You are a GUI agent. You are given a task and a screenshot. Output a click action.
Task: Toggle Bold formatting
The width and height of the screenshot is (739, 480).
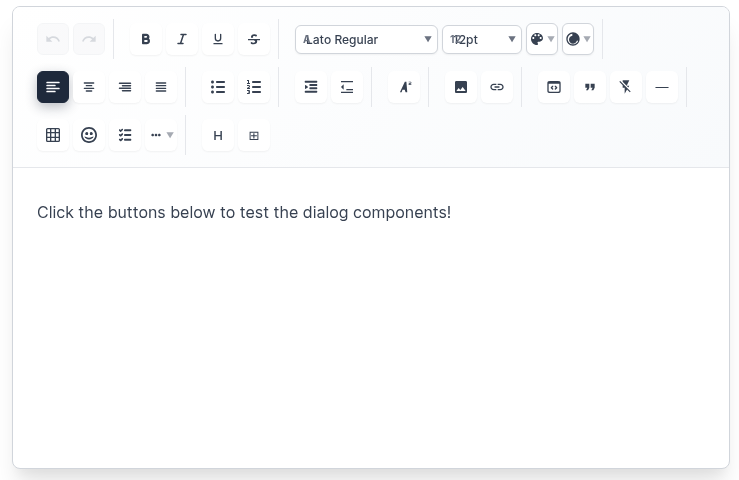point(146,39)
